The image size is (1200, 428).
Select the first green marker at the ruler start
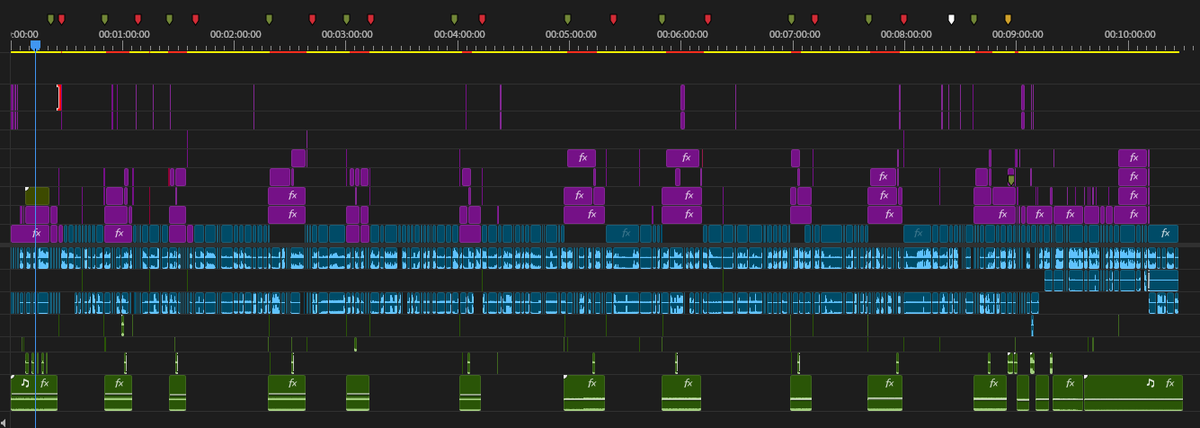coord(50,18)
